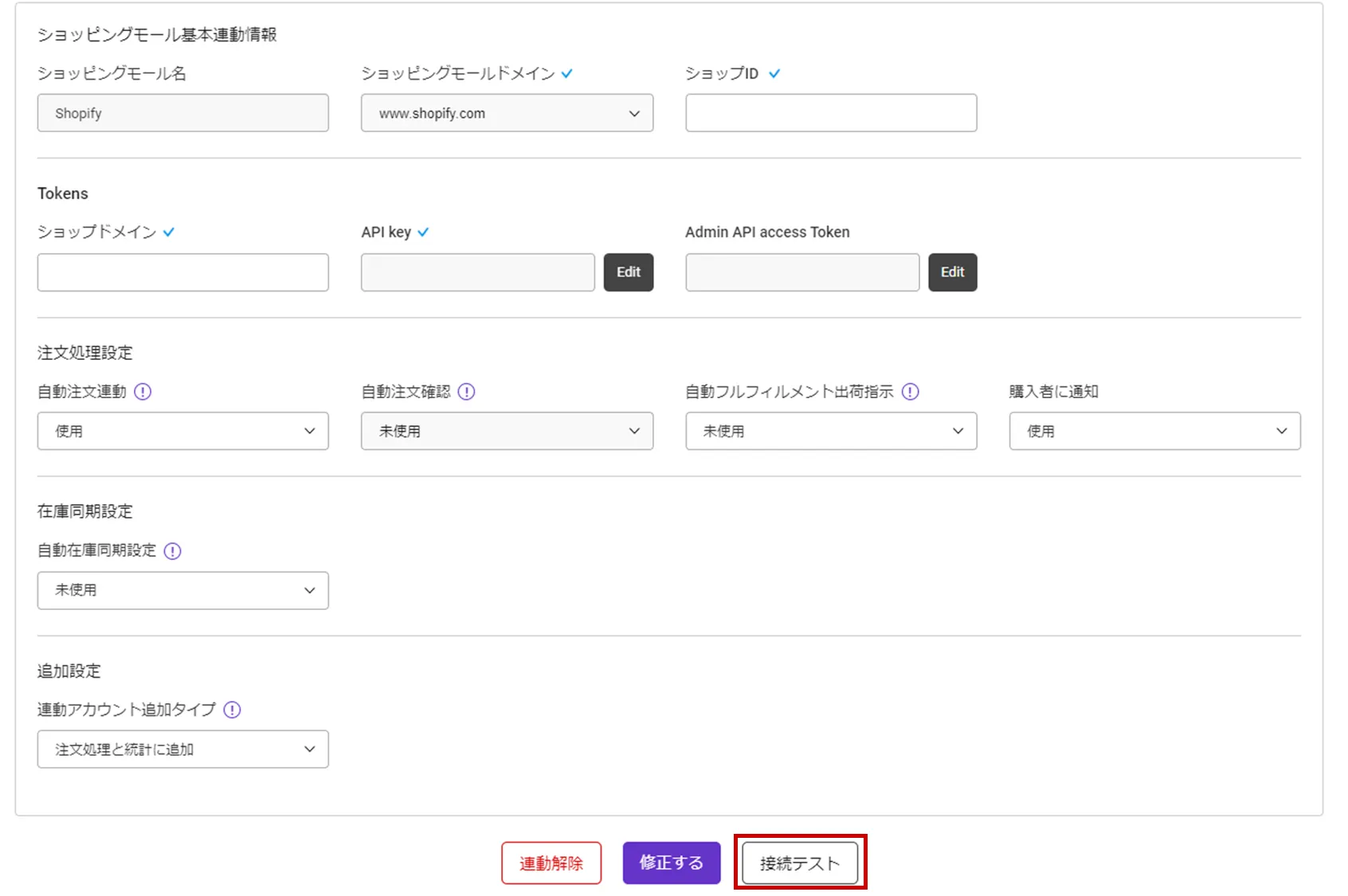This screenshot has height=896, width=1348.
Task: Expand the 自動注文連動 dropdown
Action: point(183,431)
